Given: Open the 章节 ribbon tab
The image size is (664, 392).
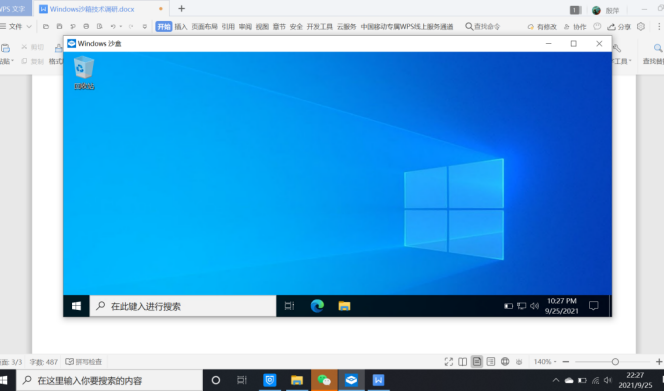Looking at the screenshot, I should click(279, 26).
